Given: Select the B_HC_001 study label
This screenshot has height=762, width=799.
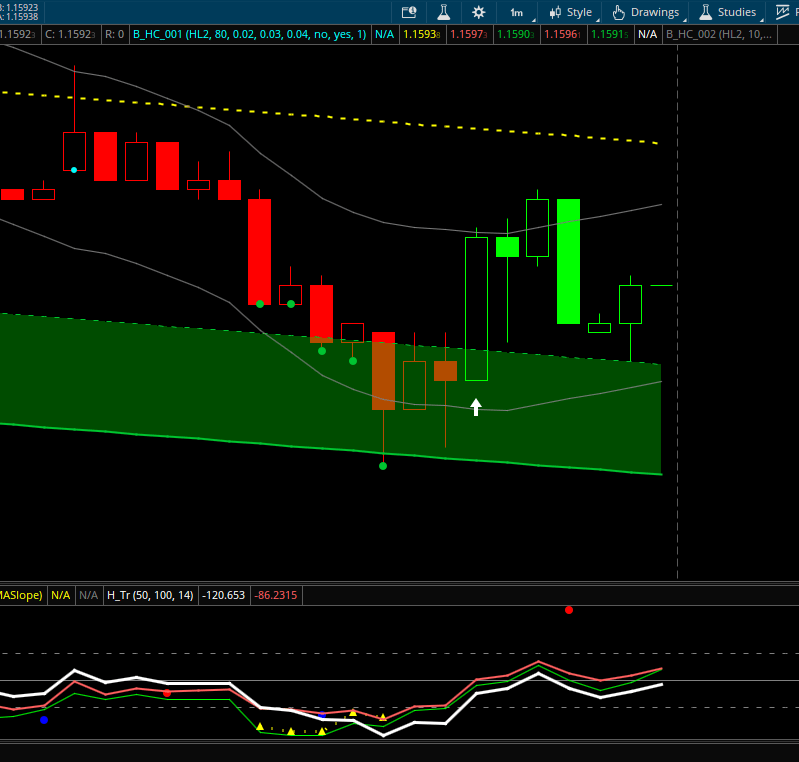Looking at the screenshot, I should pos(250,34).
